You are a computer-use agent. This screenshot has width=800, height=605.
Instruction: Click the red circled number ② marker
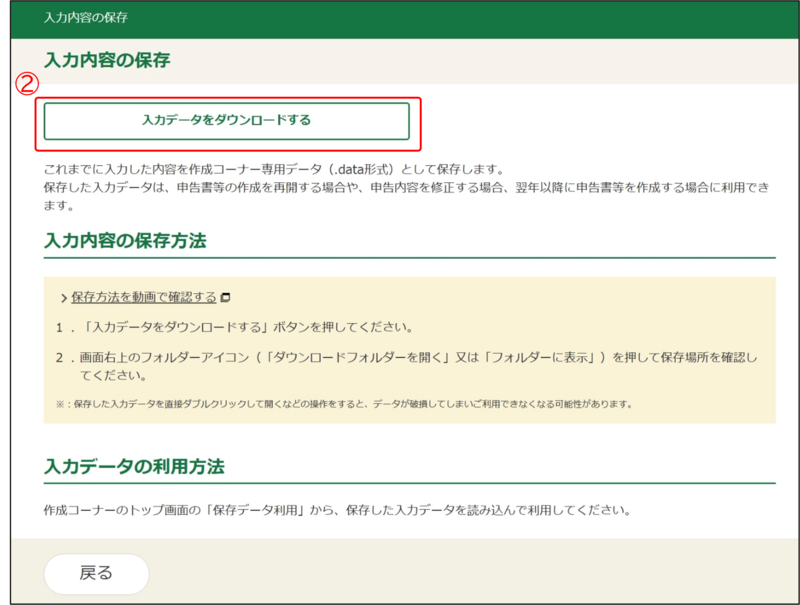point(26,85)
